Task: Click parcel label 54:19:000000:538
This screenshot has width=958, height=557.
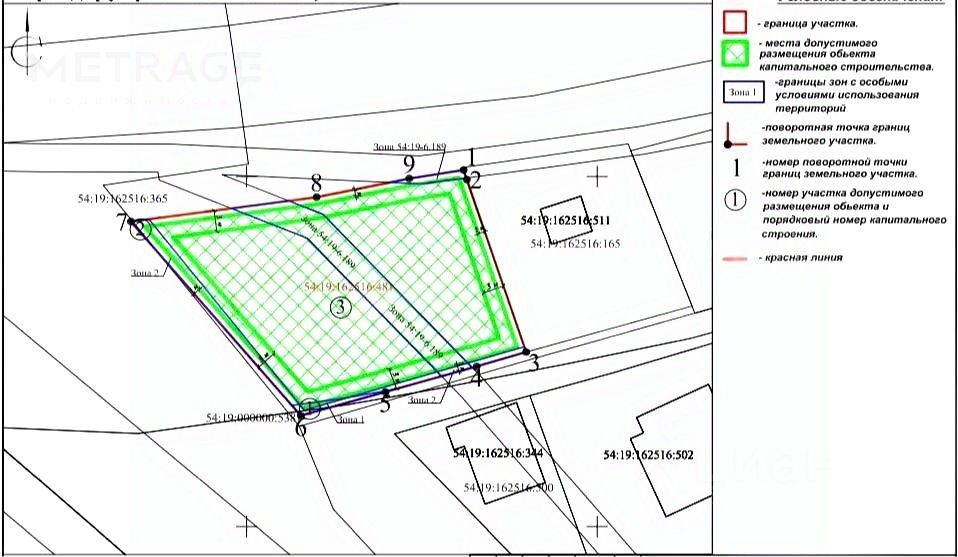Action: (250, 418)
